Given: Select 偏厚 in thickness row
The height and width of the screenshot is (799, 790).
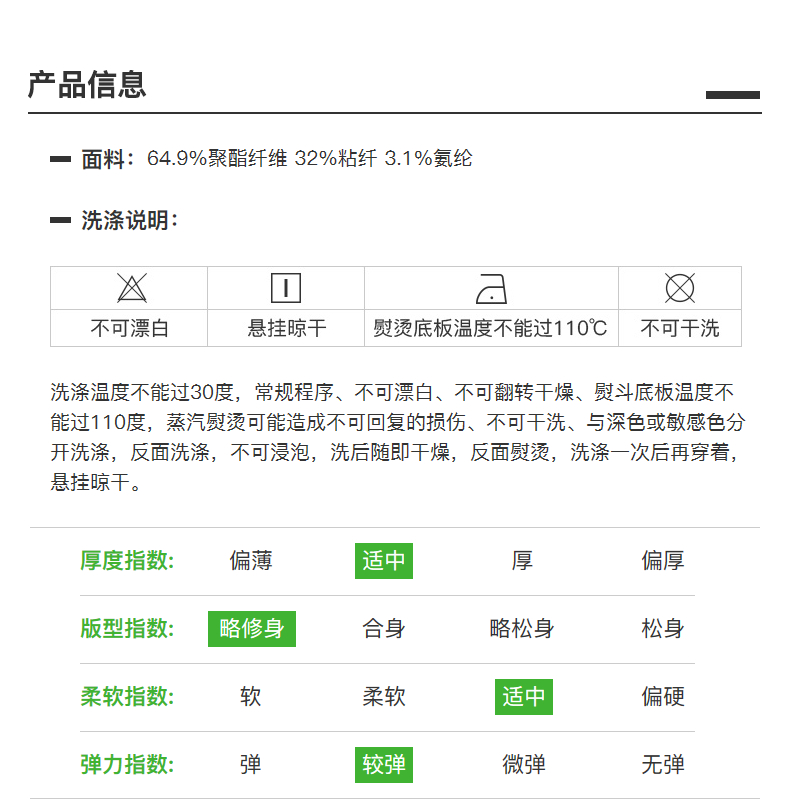Looking at the screenshot, I should [663, 561].
